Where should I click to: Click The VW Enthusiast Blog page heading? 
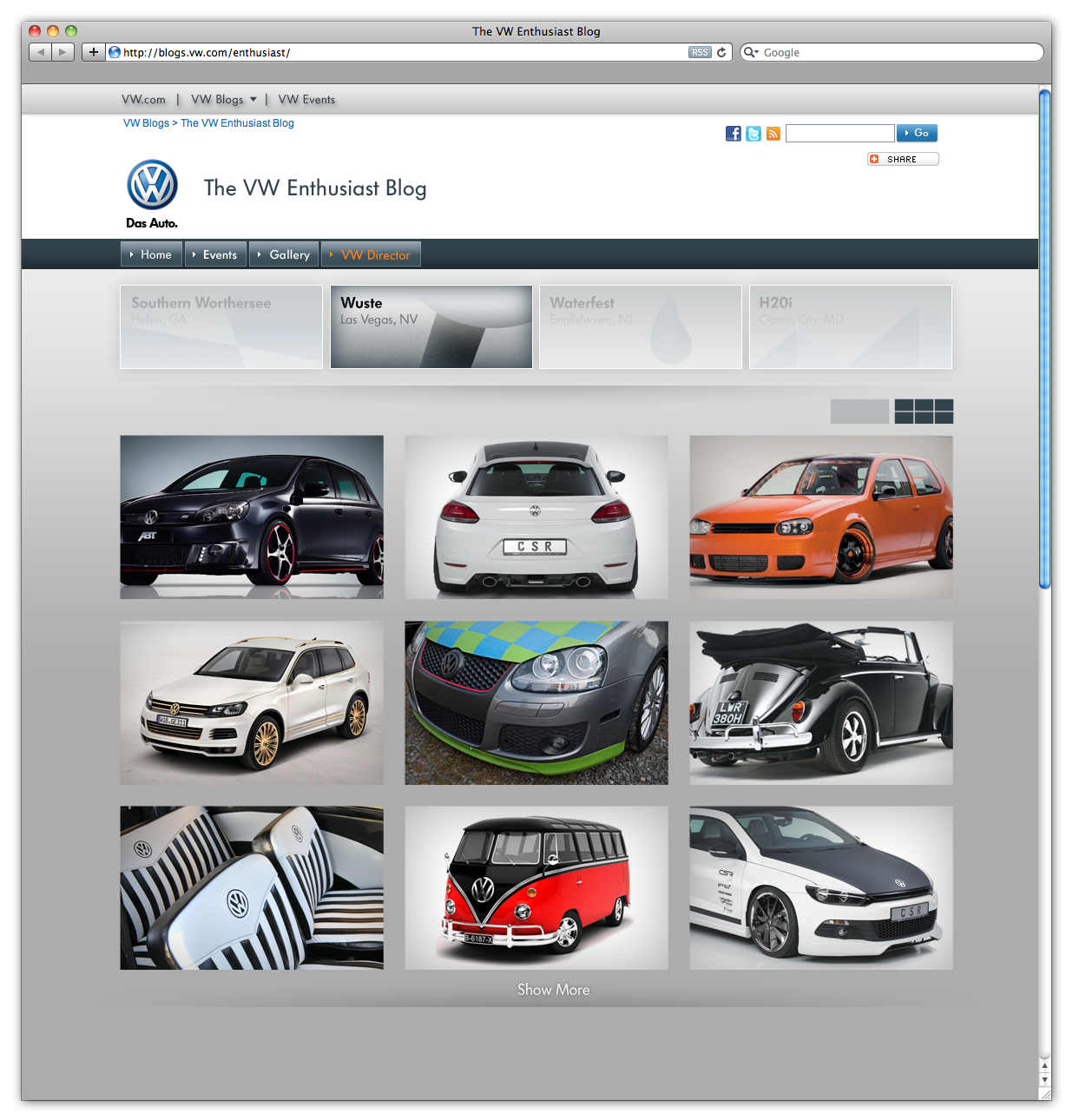(315, 188)
